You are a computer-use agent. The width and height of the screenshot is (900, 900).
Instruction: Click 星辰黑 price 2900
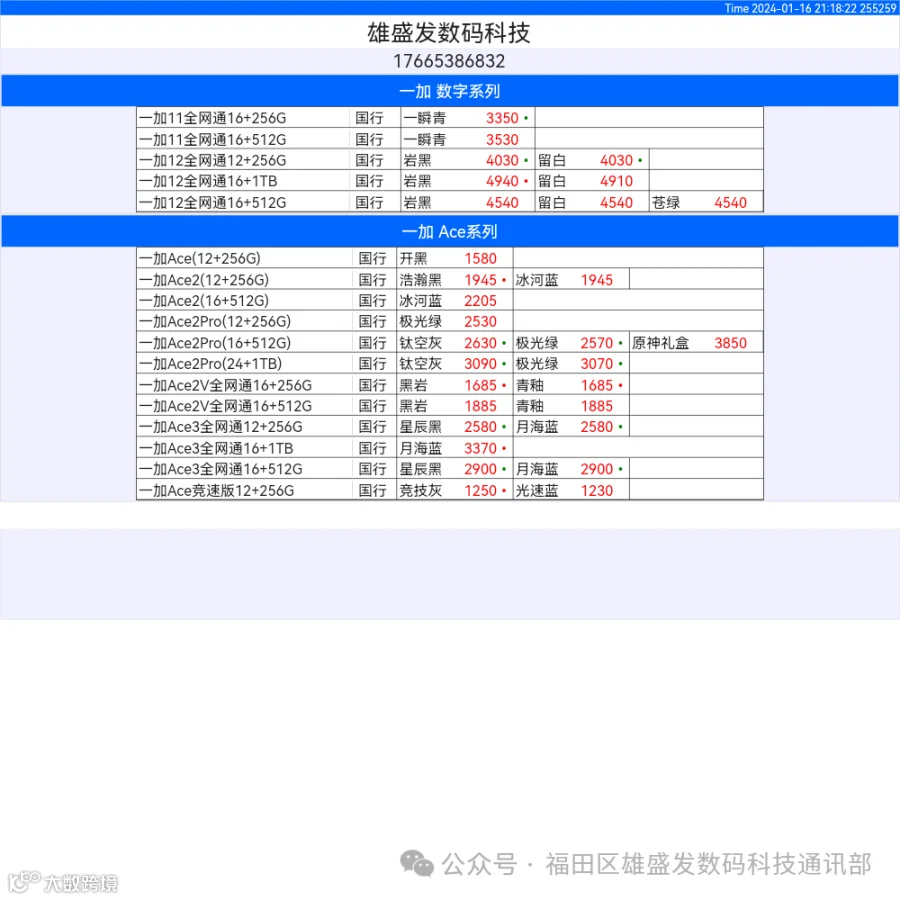click(480, 470)
